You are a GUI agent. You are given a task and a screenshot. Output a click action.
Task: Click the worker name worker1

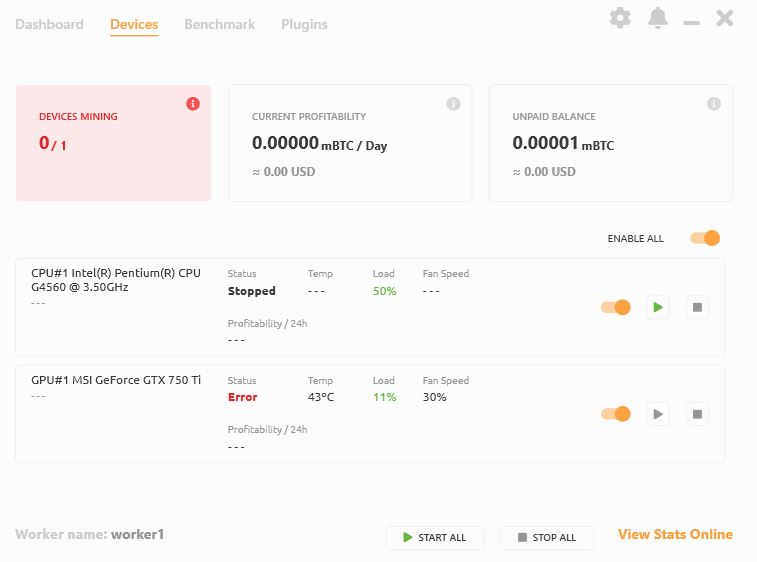(x=138, y=534)
